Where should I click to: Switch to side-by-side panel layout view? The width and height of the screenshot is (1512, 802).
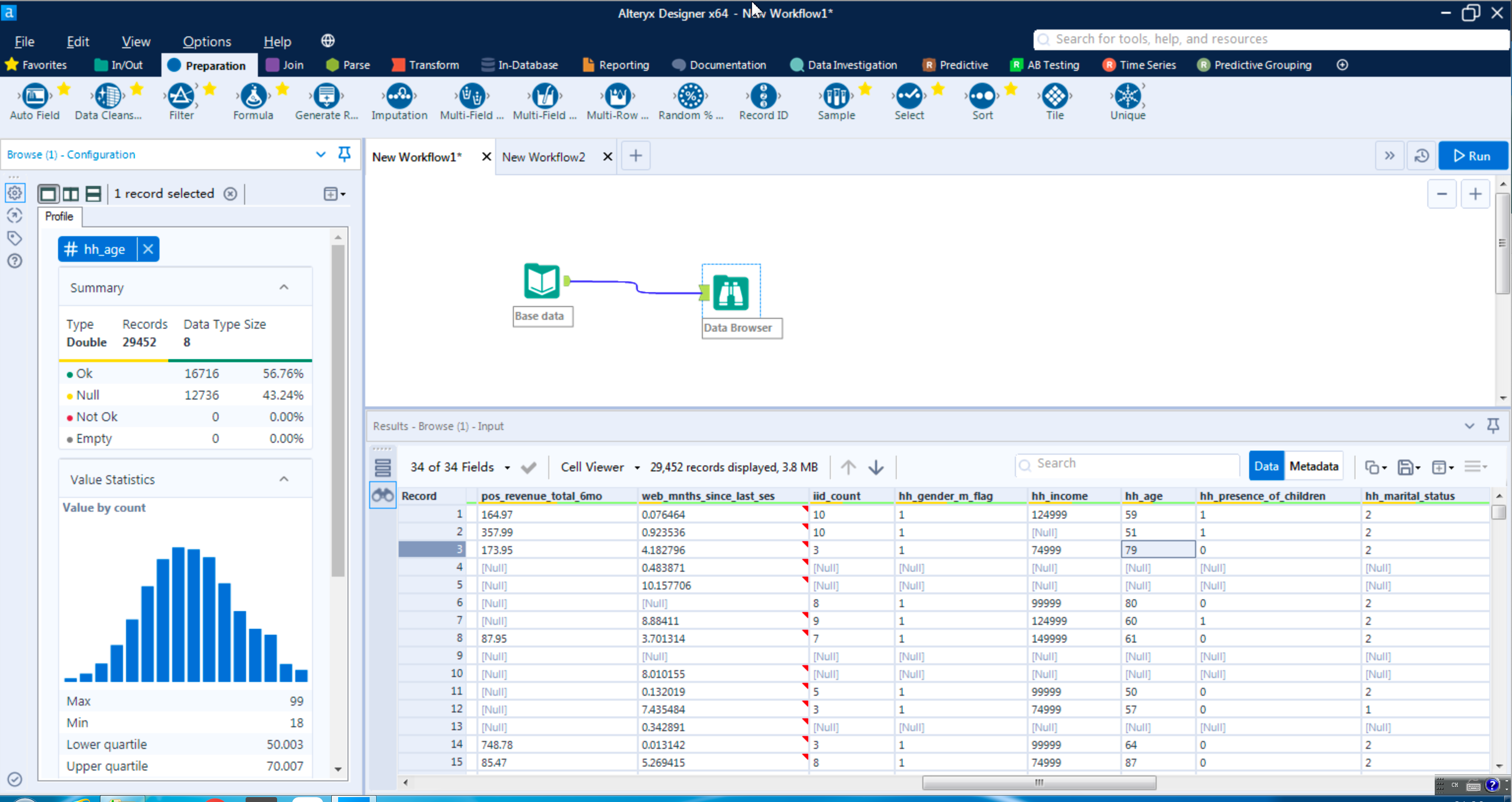tap(71, 193)
